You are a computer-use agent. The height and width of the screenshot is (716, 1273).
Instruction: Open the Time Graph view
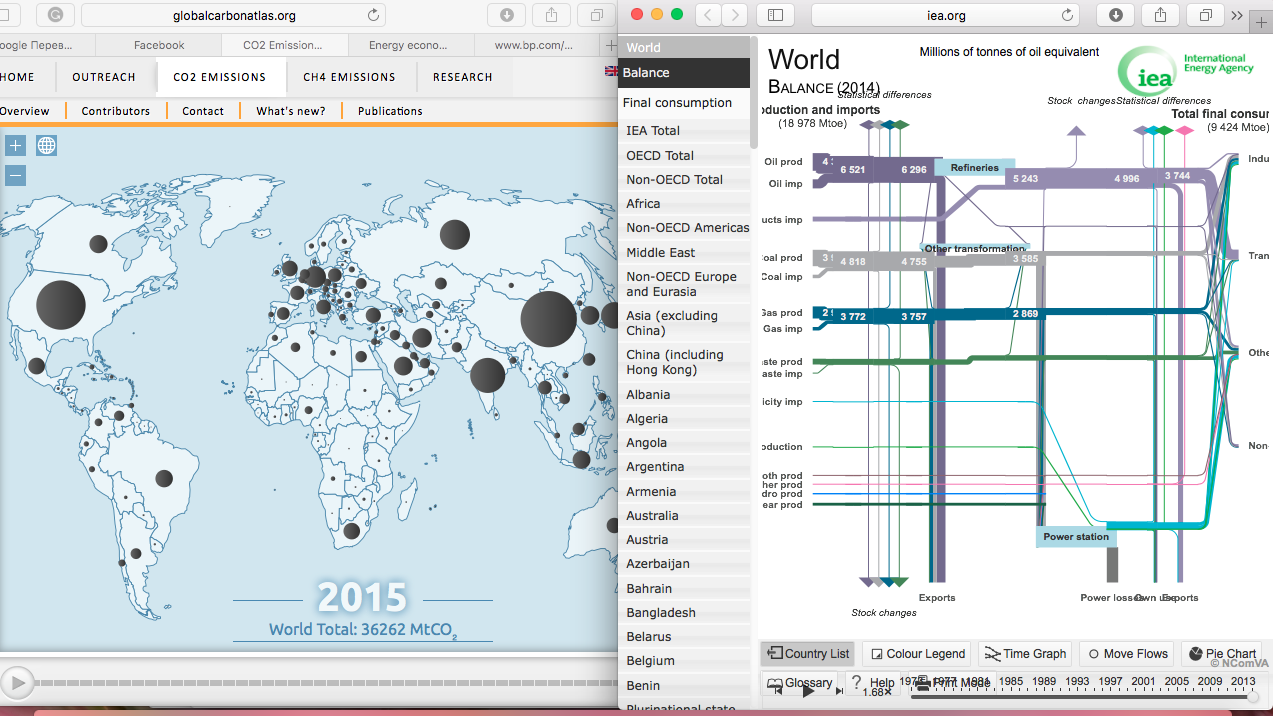1025,654
